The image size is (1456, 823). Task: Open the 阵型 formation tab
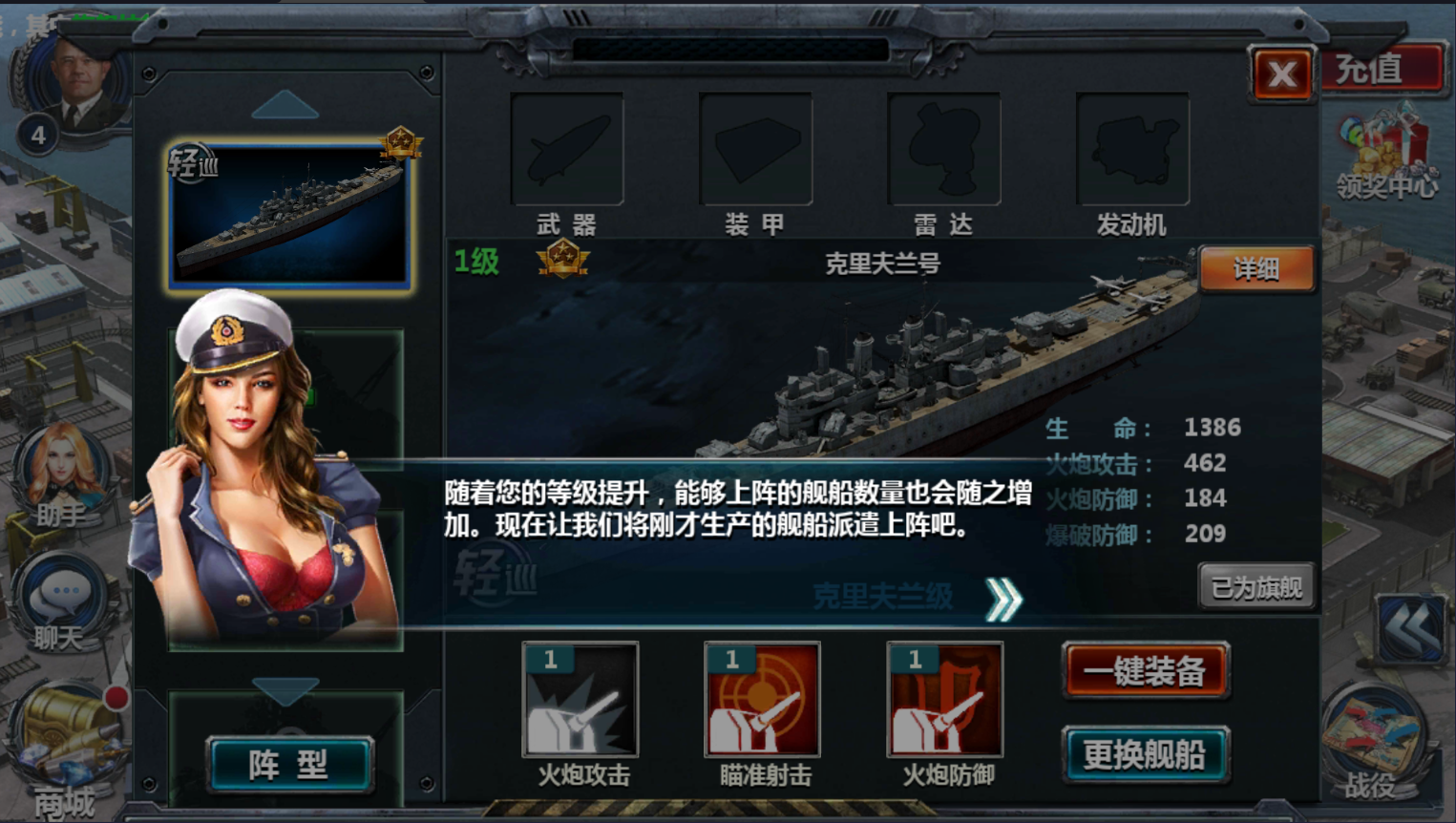coord(289,764)
